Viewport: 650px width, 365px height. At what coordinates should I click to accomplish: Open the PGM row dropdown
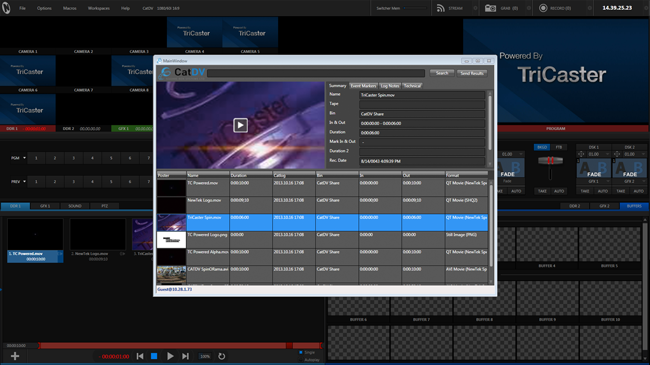click(24, 158)
